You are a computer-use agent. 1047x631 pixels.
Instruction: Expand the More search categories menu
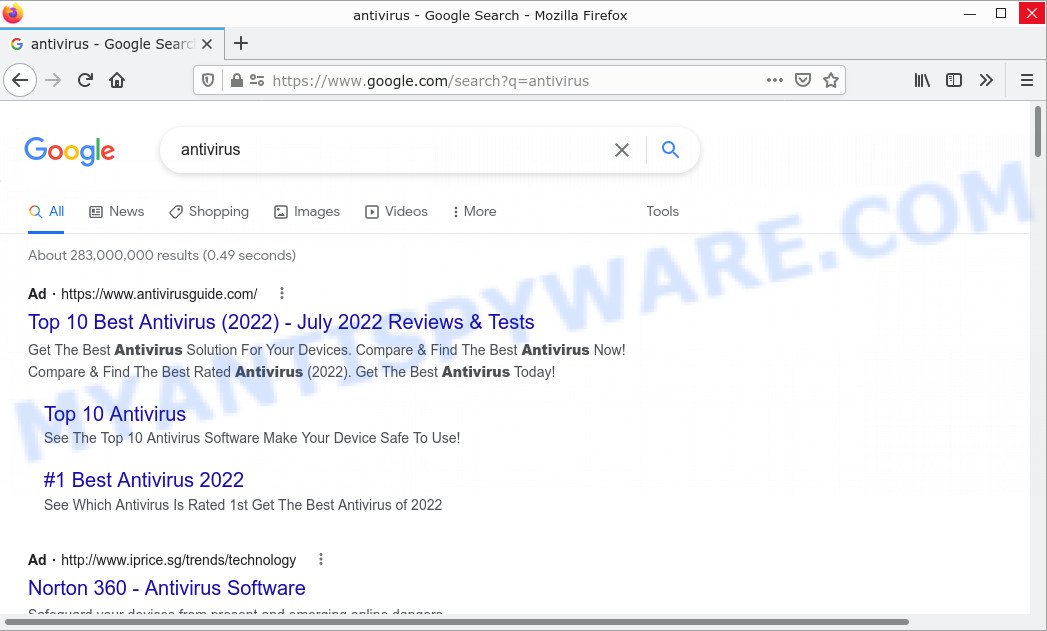coord(474,212)
